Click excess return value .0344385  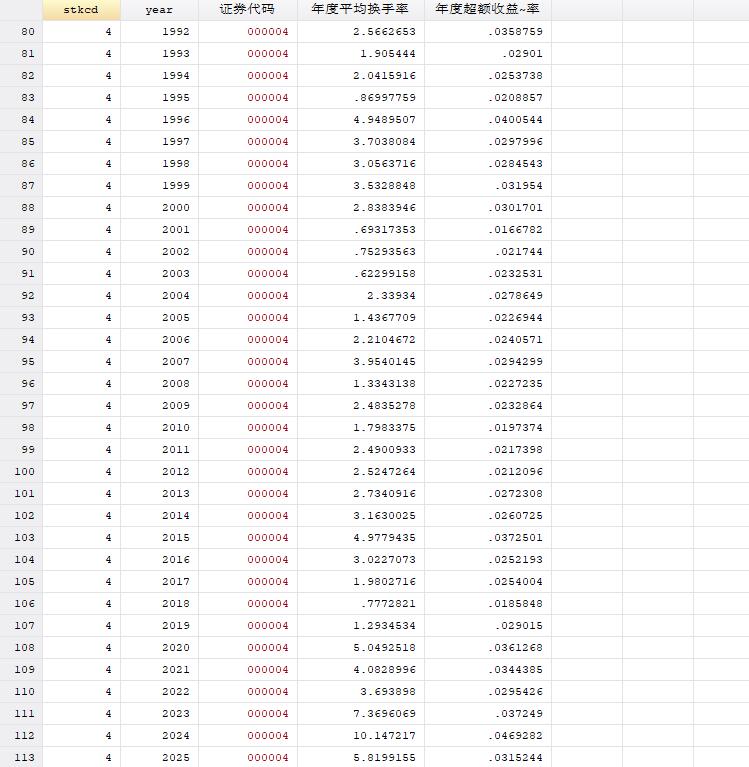(488, 670)
